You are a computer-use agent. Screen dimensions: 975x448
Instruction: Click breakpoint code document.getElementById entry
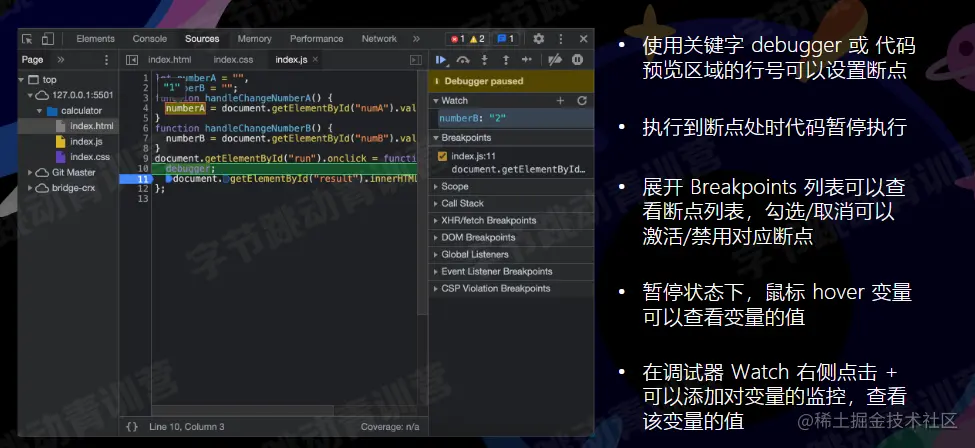pos(519,169)
